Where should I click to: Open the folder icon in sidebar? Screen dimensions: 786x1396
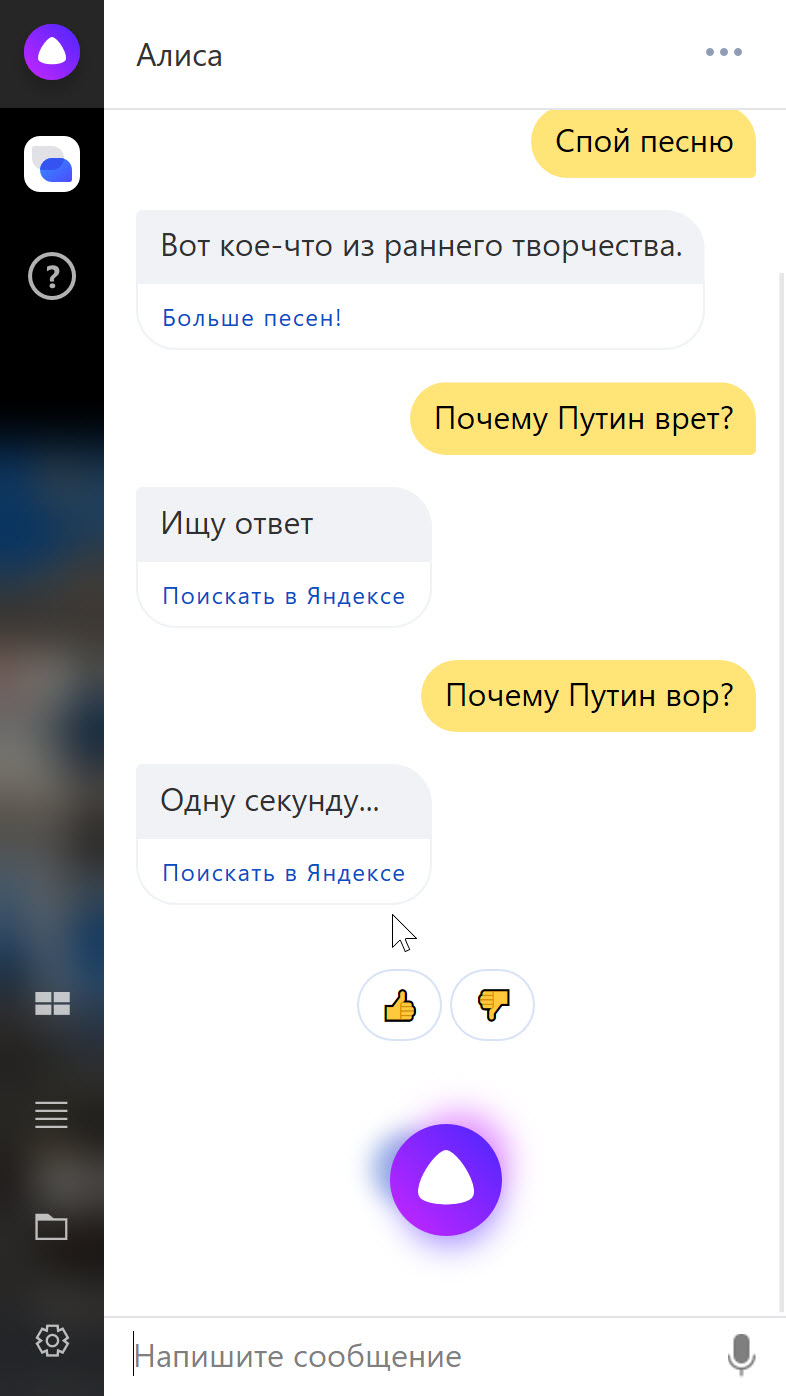tap(52, 1226)
